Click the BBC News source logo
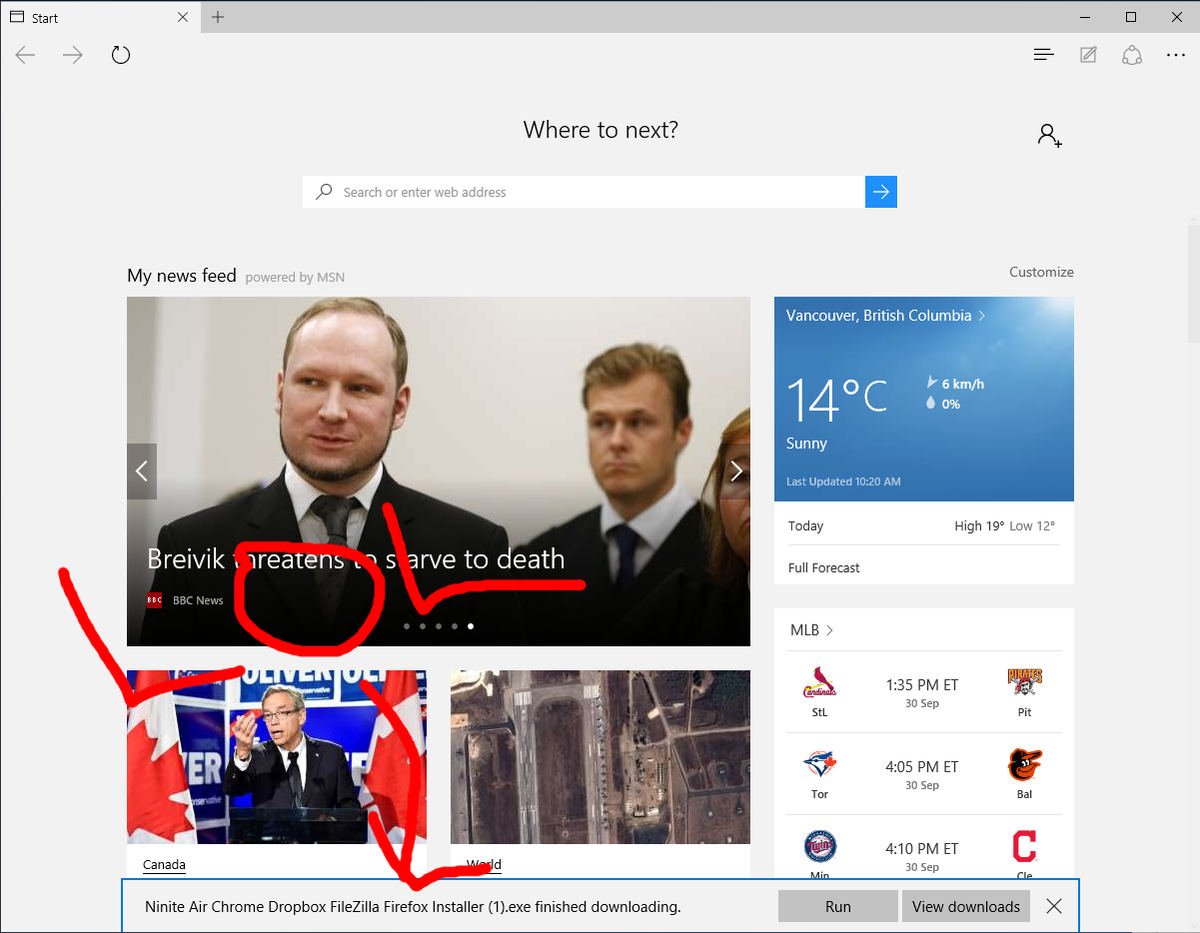 (x=154, y=600)
